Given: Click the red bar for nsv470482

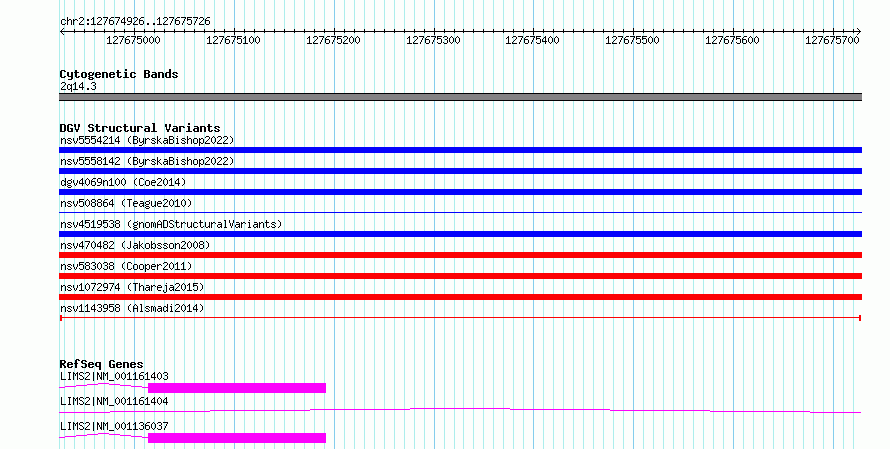Looking at the screenshot, I should click(460, 255).
